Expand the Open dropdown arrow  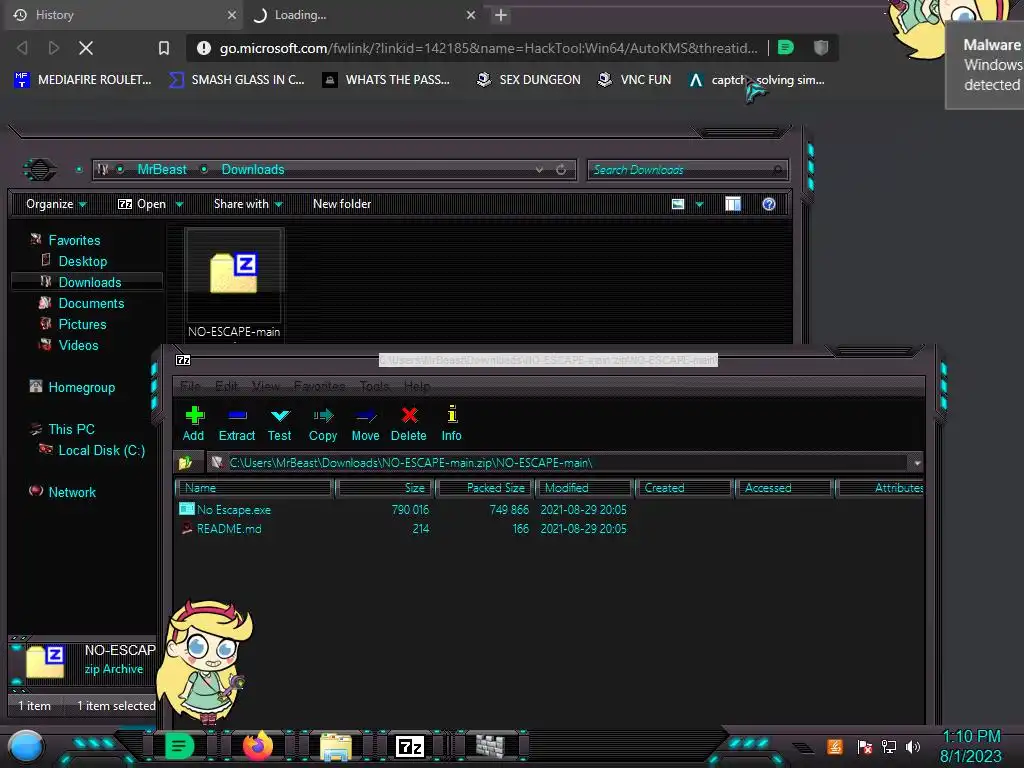pyautogui.click(x=180, y=204)
